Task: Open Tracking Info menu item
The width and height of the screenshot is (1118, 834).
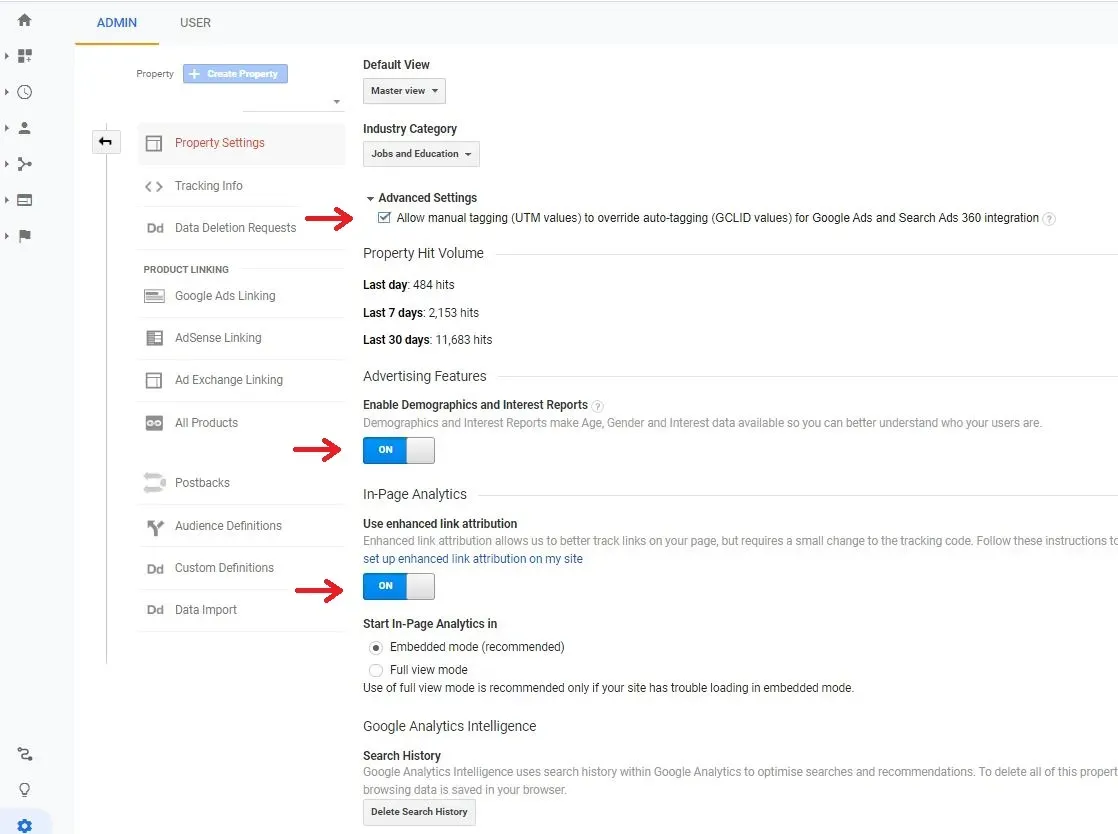Action: (x=241, y=186)
